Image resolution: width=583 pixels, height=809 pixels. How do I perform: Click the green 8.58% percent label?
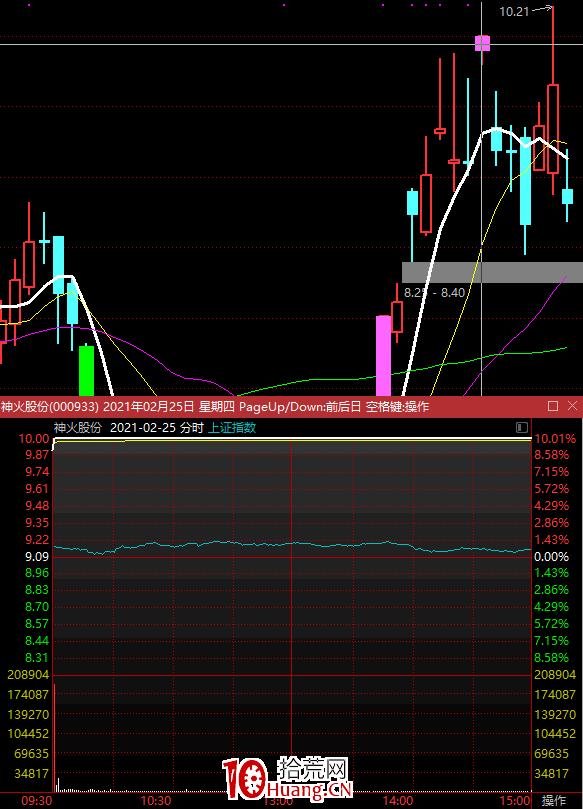(x=552, y=658)
